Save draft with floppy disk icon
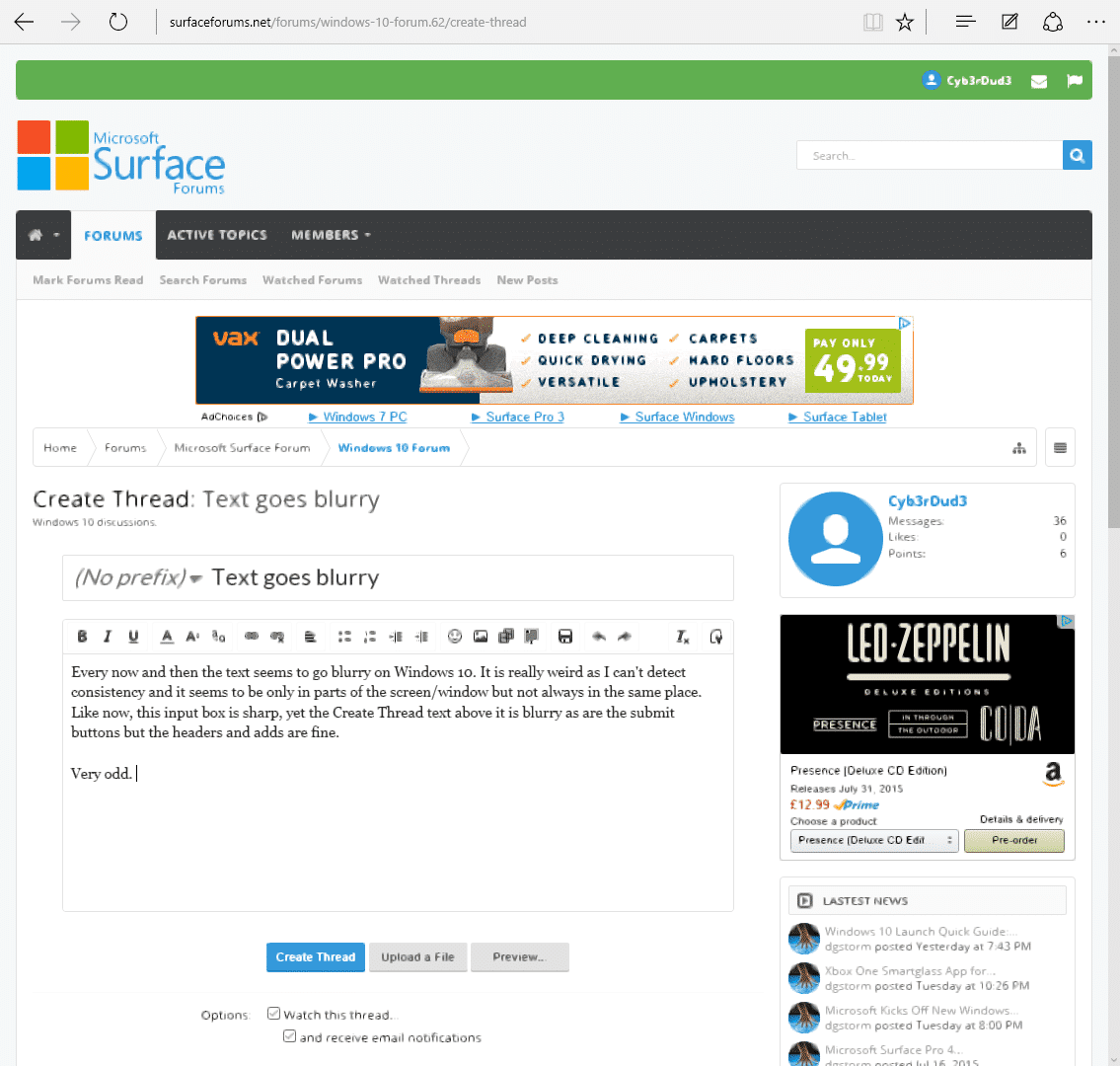Screen dimensions: 1120x1066 coord(565,636)
